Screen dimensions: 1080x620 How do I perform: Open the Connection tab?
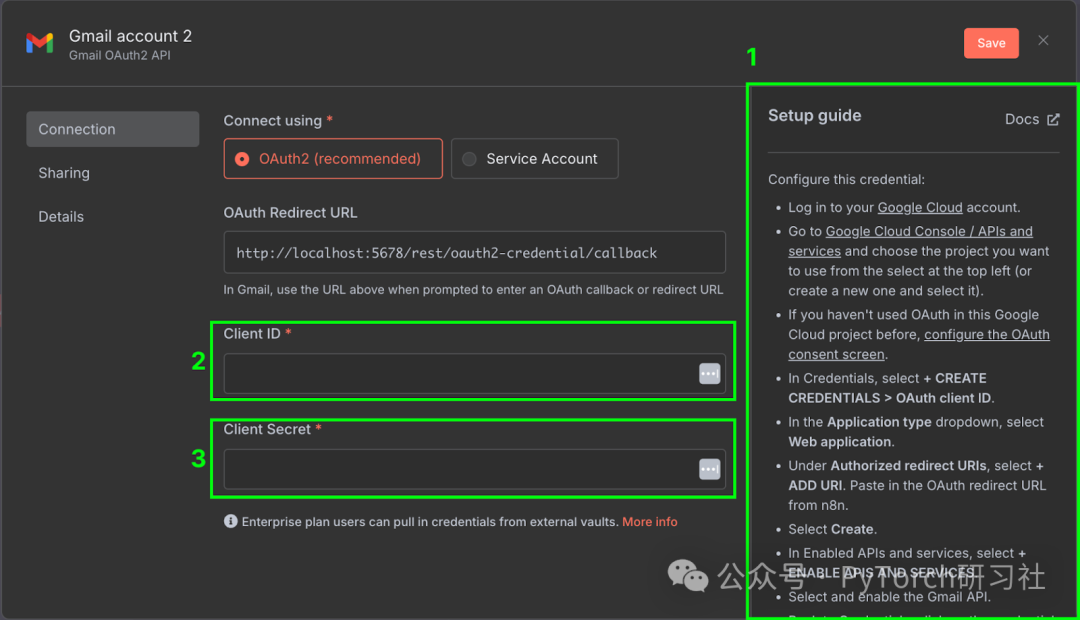click(x=112, y=129)
